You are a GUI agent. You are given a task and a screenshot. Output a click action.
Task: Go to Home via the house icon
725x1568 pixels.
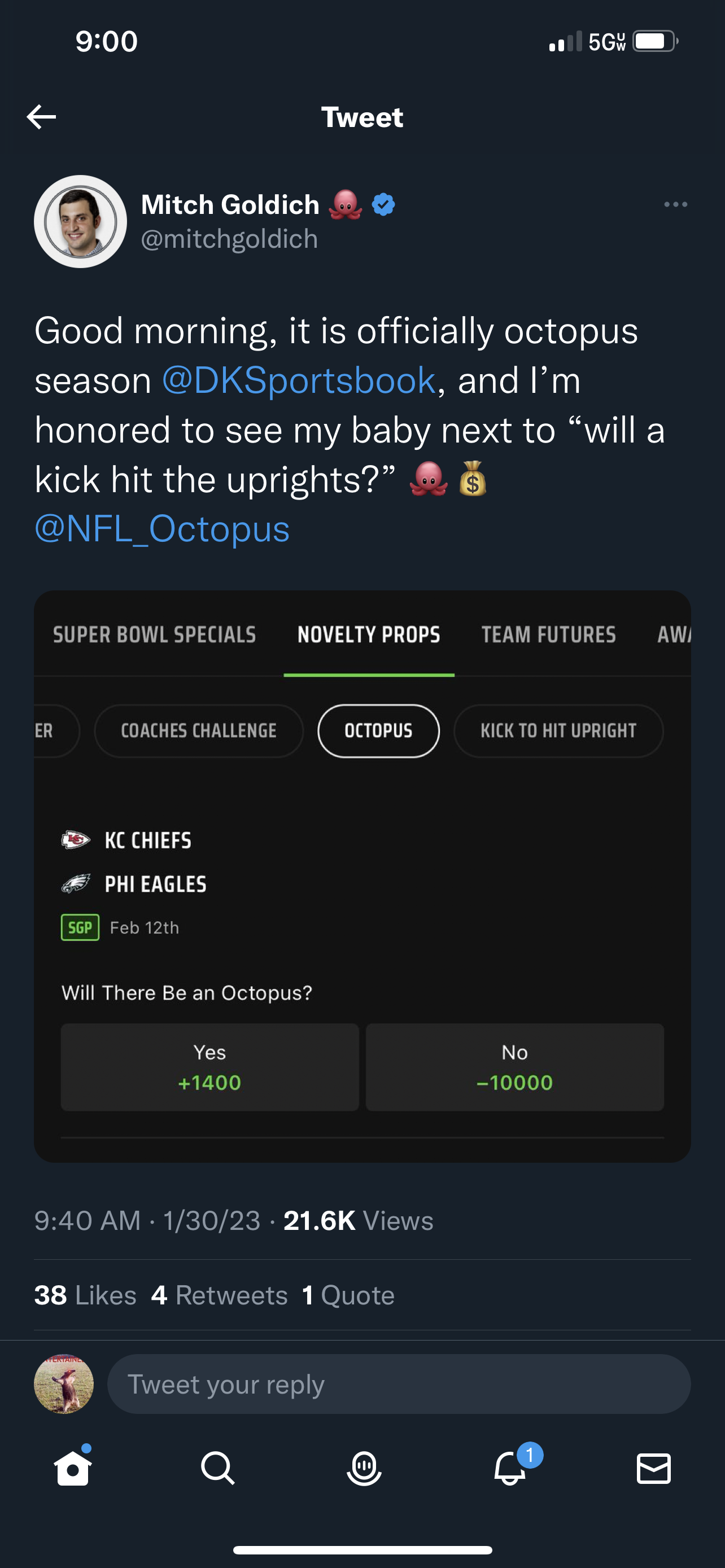click(x=73, y=1468)
